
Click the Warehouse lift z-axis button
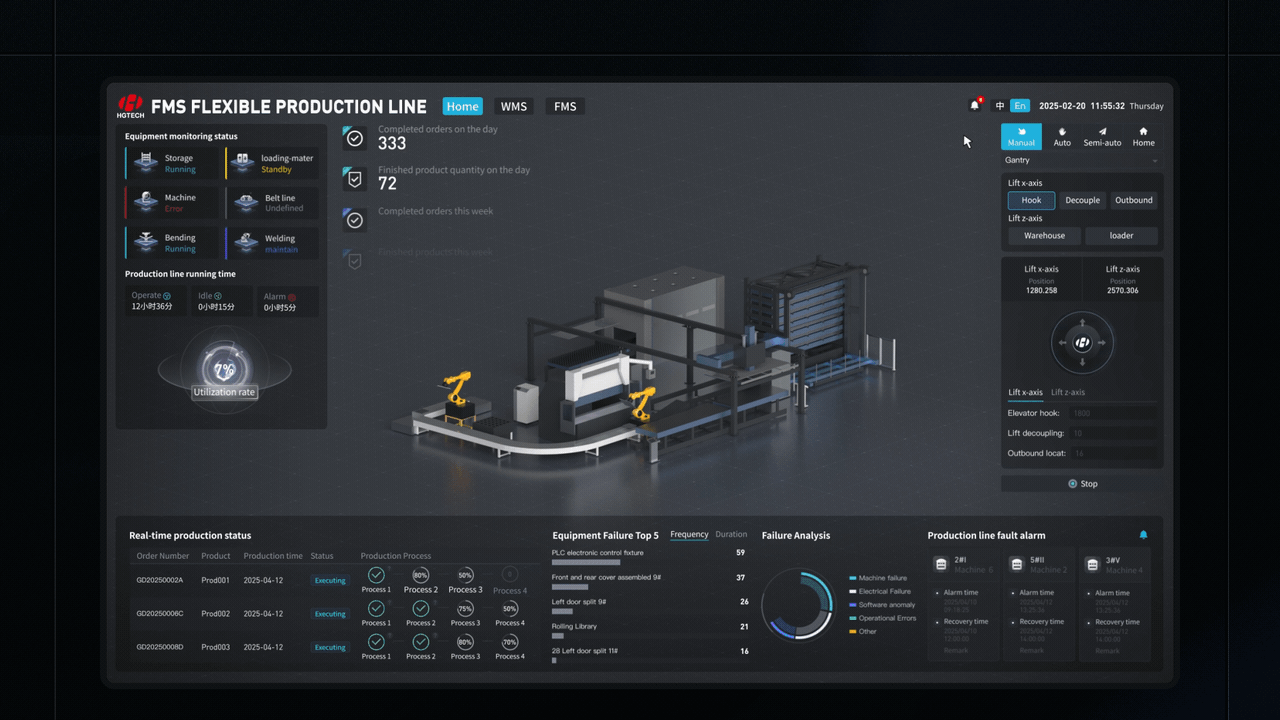1044,236
